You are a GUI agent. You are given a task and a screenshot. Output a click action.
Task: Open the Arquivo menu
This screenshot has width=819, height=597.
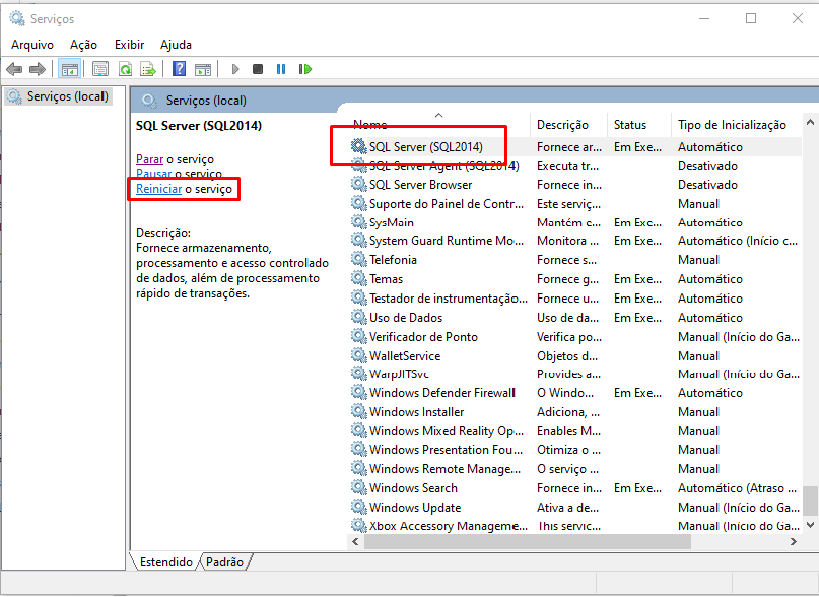[x=32, y=45]
